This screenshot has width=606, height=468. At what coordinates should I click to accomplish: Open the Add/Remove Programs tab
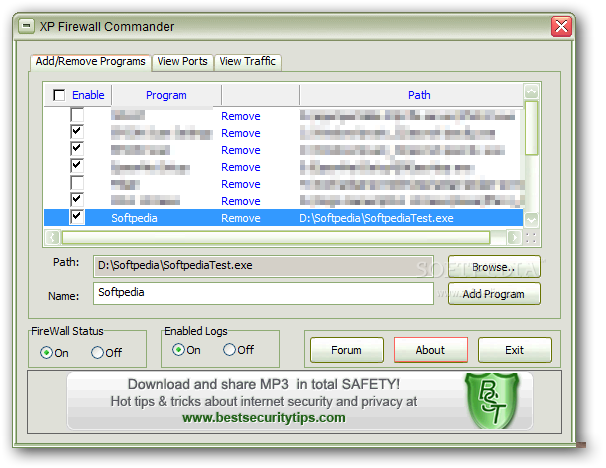coord(90,62)
